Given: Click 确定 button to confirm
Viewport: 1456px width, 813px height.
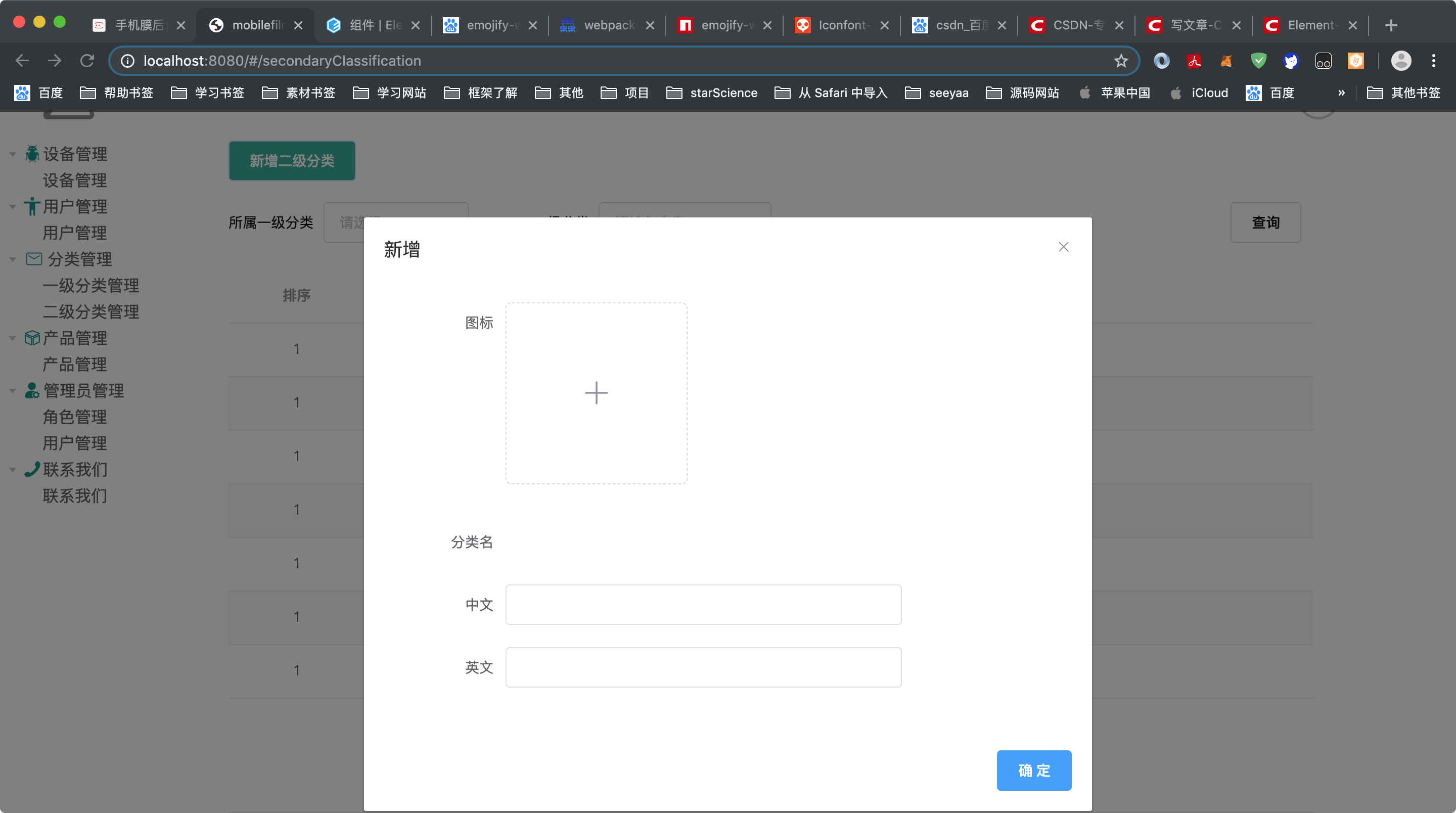Looking at the screenshot, I should tap(1034, 770).
